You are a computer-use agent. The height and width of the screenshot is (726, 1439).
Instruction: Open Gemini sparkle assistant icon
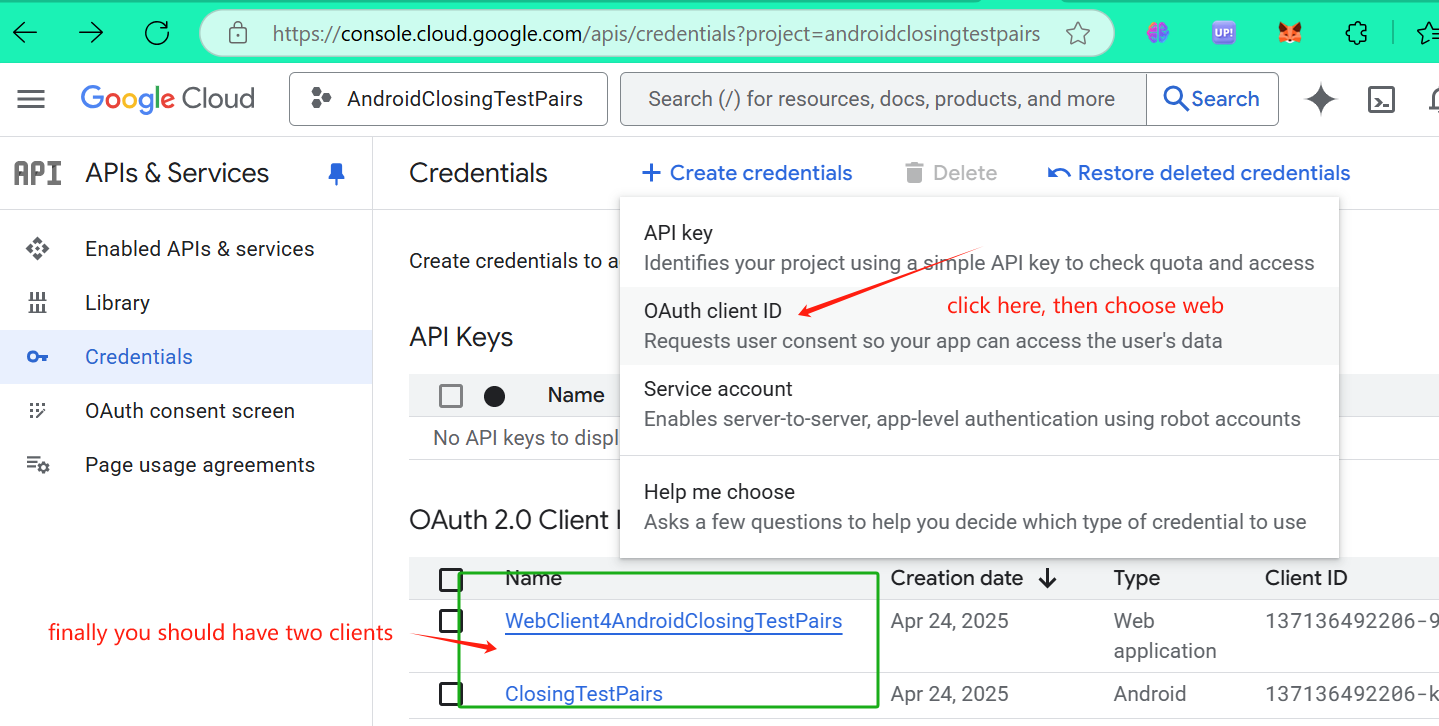pyautogui.click(x=1321, y=99)
